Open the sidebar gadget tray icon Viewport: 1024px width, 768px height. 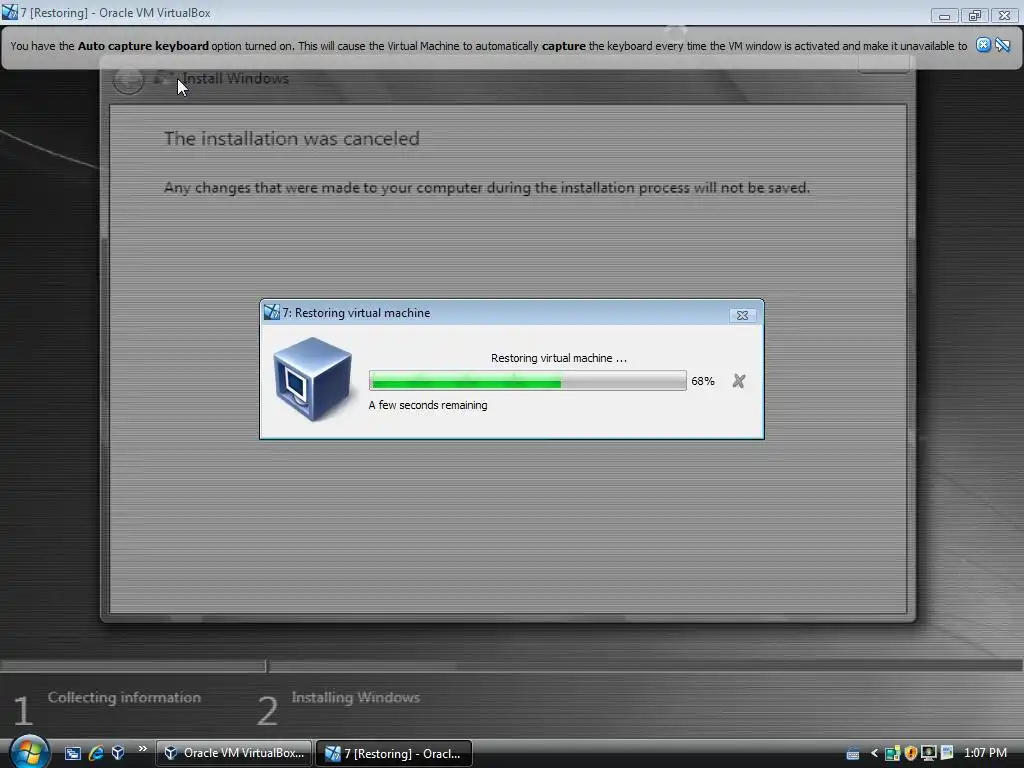pos(947,753)
